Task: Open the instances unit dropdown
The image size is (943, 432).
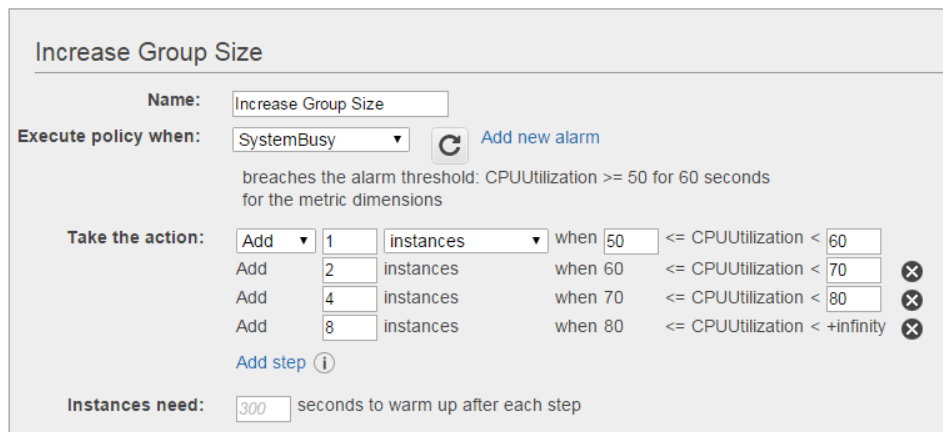Action: (466, 241)
